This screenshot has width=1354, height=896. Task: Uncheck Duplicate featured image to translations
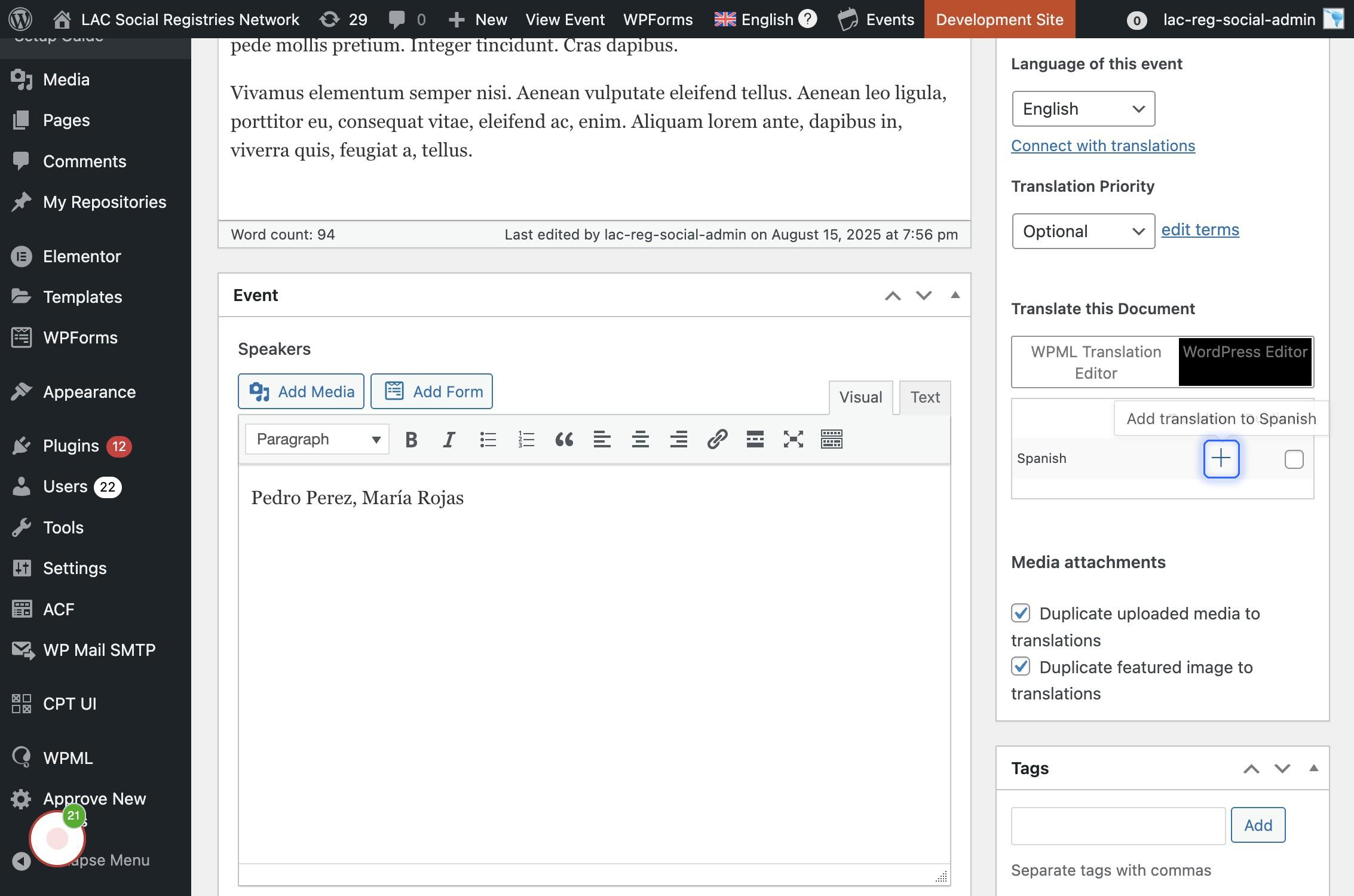[1021, 666]
